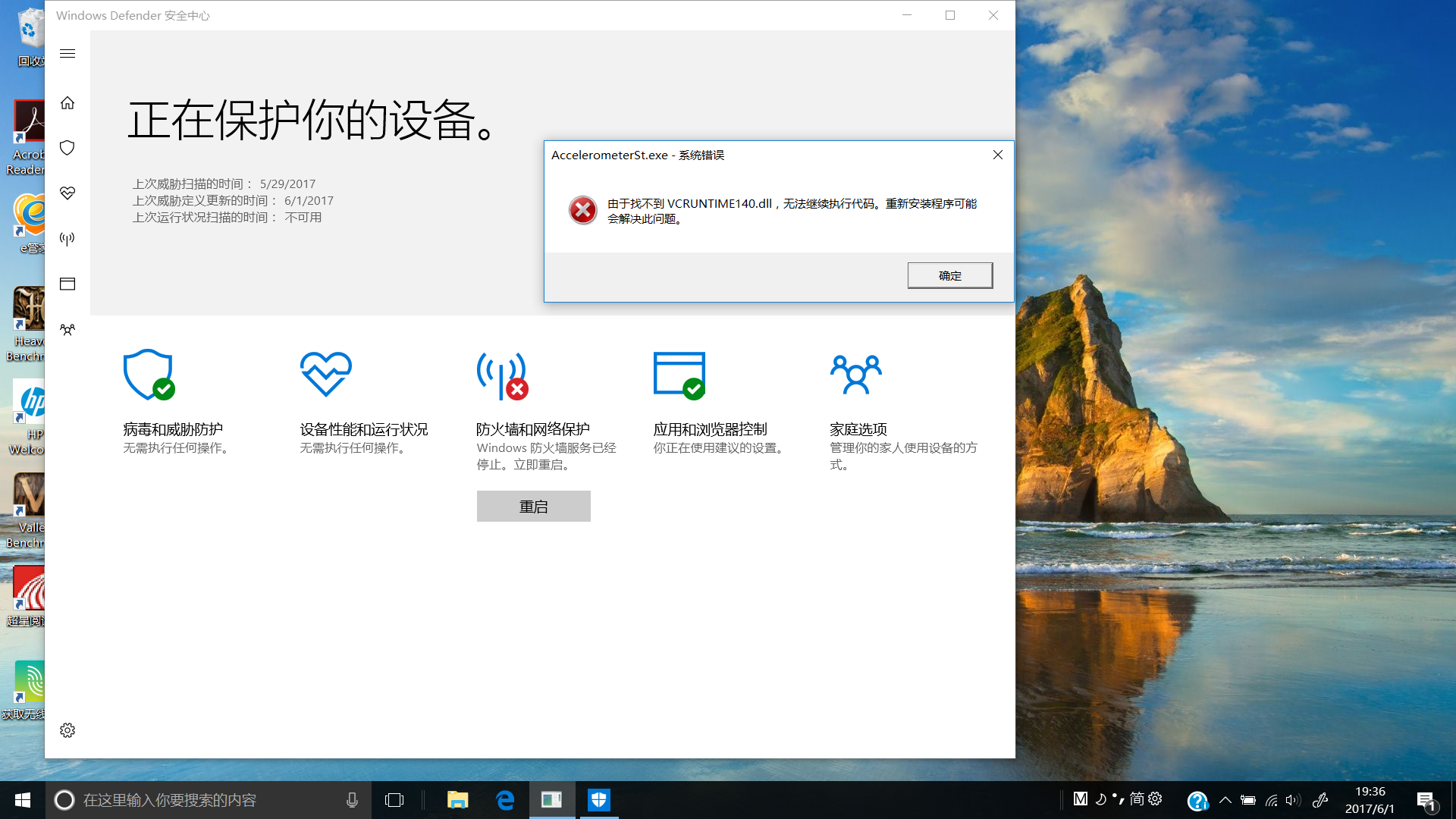Close the Windows Defender window

click(x=993, y=15)
